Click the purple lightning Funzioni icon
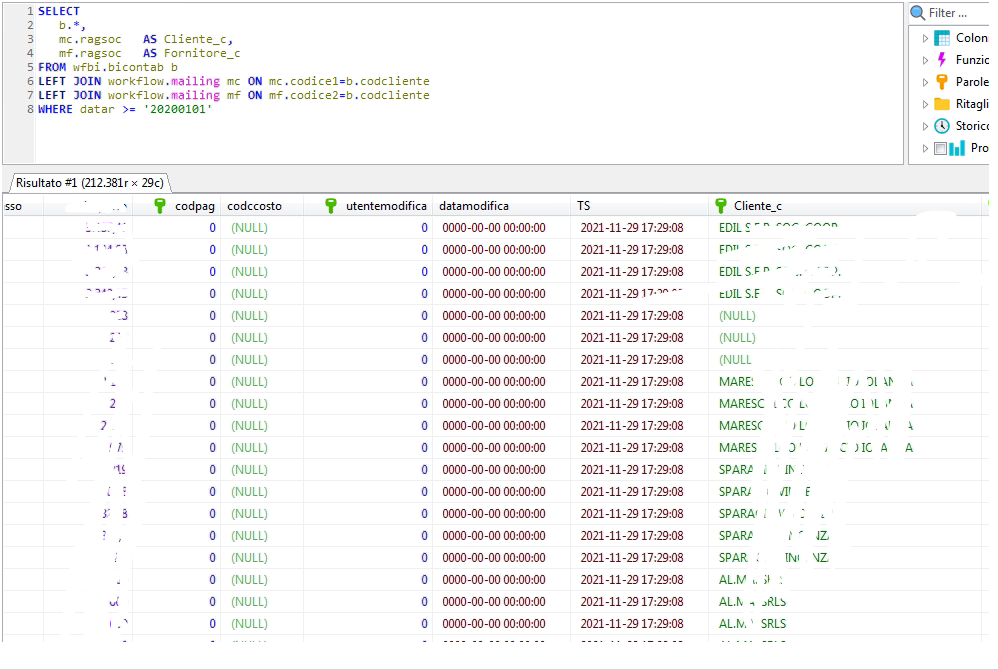Image resolution: width=998 pixels, height=669 pixels. [x=942, y=60]
